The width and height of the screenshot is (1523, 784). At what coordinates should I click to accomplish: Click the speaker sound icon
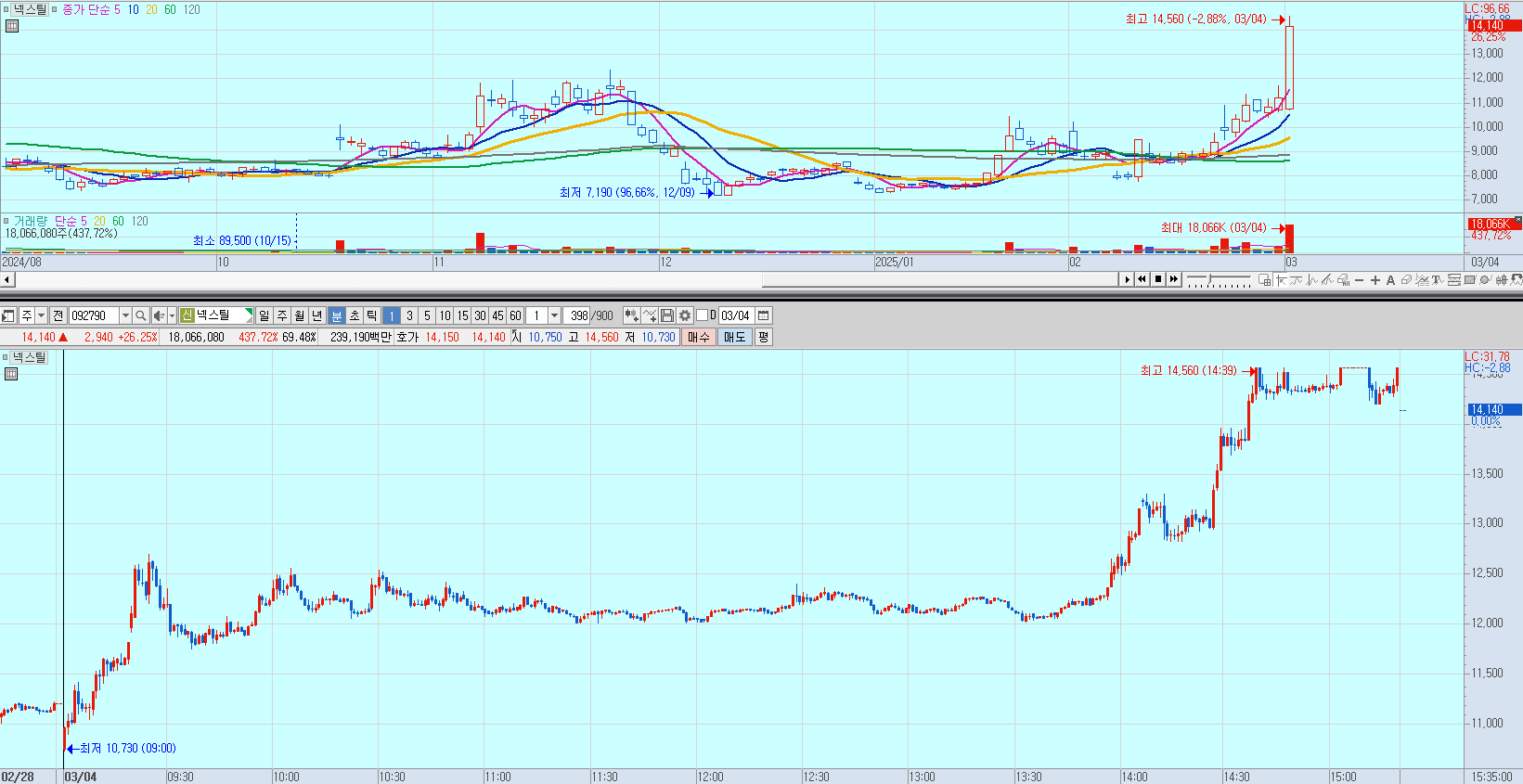159,315
